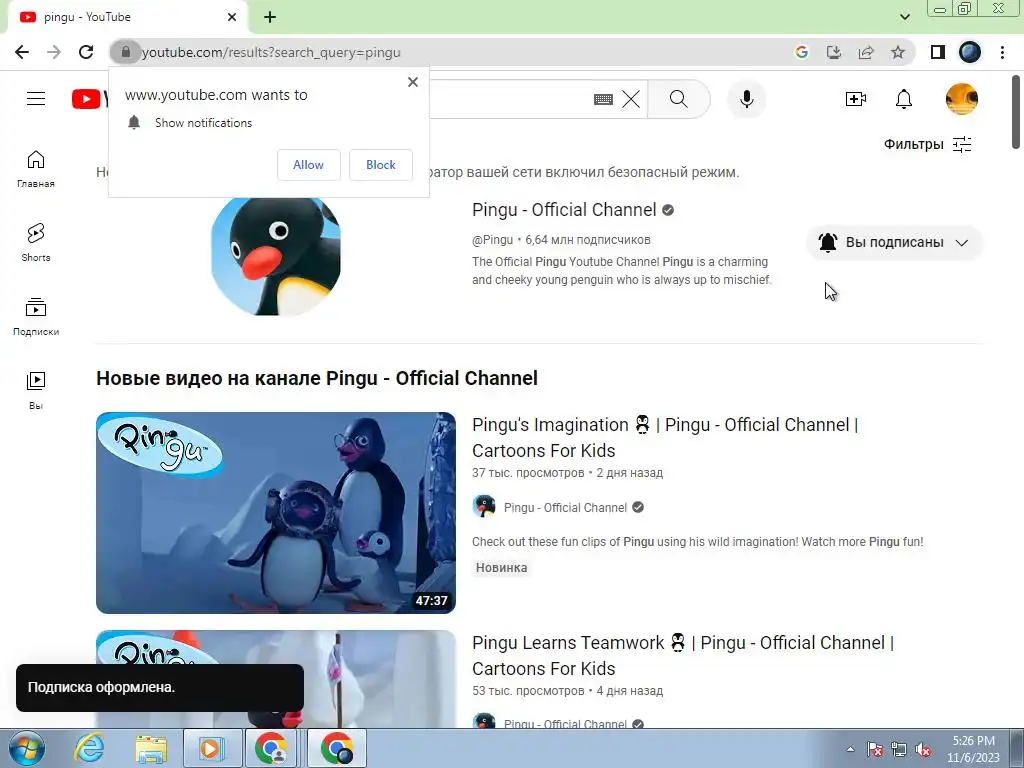Open Подписки in sidebar
1024x768 pixels.
36,317
